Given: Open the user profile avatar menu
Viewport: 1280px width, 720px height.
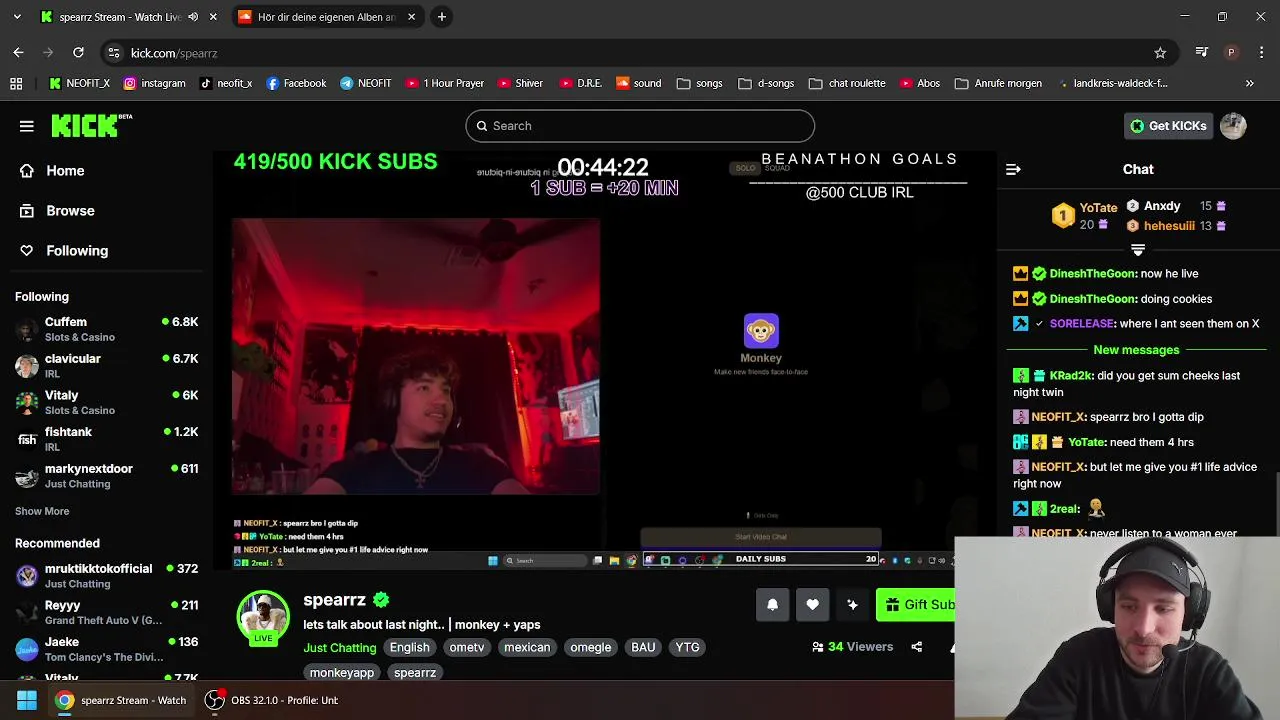Looking at the screenshot, I should (x=1233, y=126).
